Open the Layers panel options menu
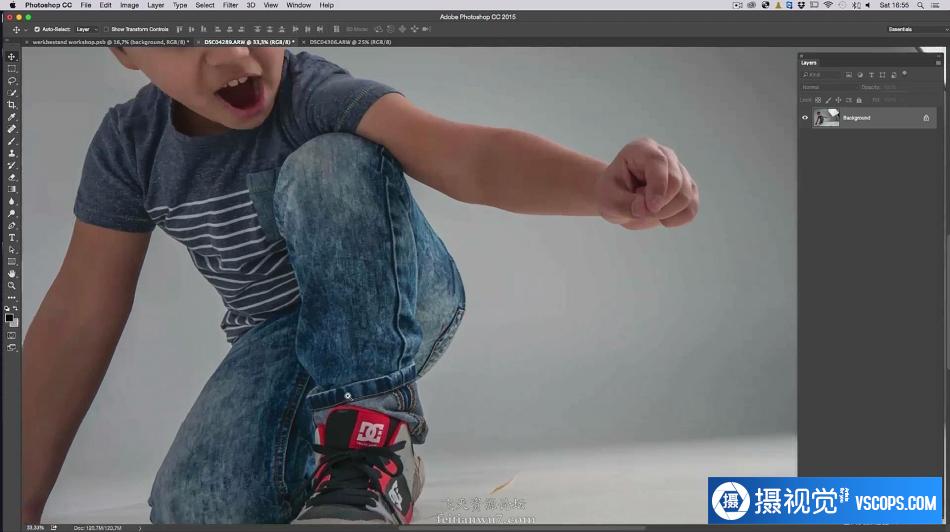The image size is (950, 532). (938, 63)
